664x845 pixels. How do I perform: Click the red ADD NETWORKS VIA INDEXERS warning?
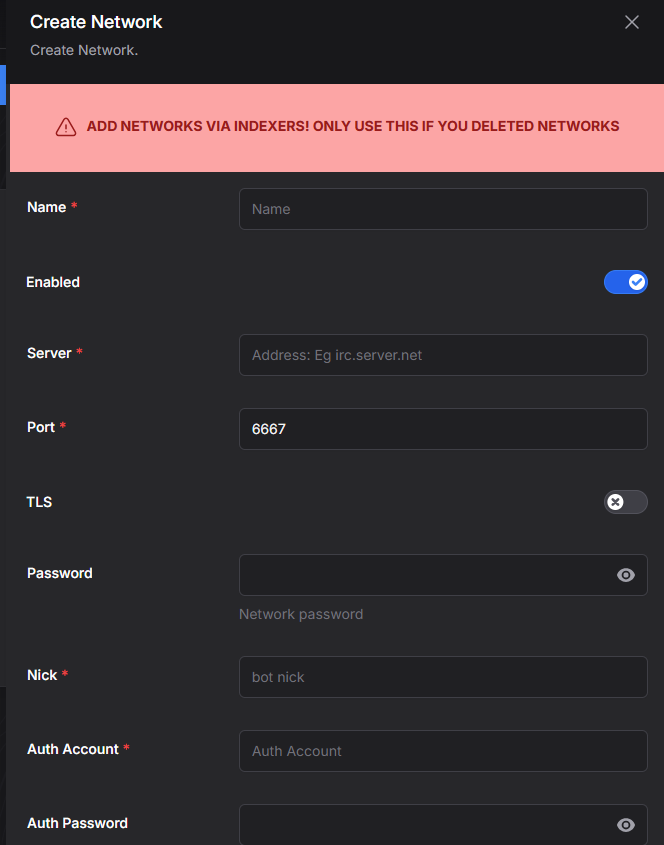[353, 126]
